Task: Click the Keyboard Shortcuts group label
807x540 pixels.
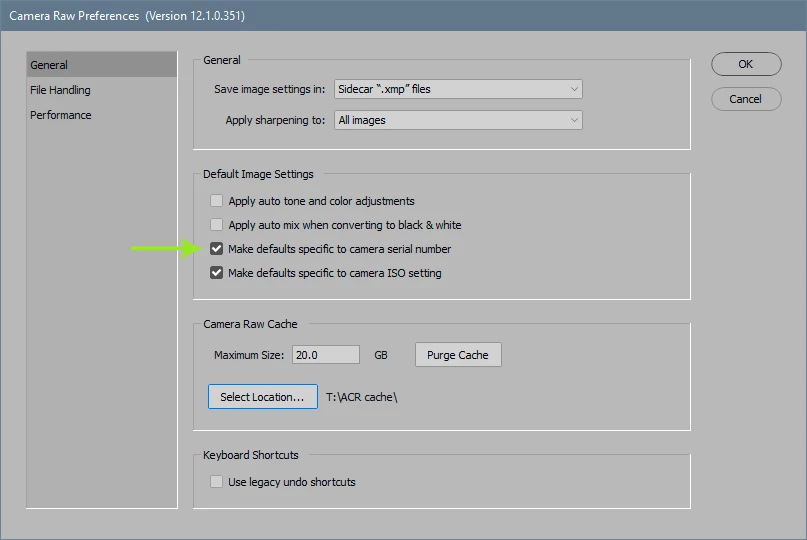Action: (251, 455)
